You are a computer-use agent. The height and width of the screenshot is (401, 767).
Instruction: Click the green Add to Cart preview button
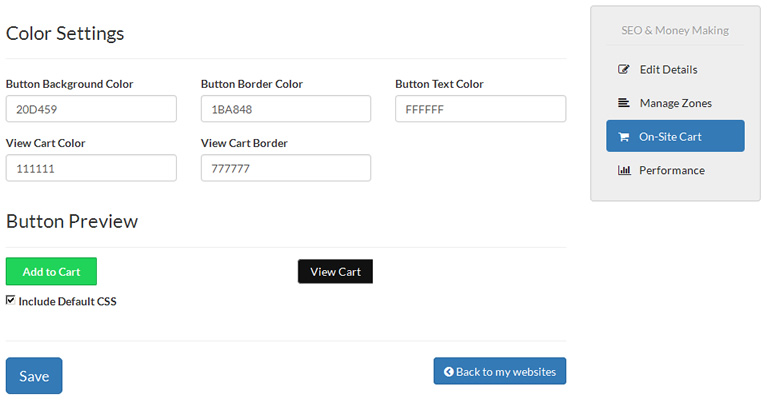point(51,272)
